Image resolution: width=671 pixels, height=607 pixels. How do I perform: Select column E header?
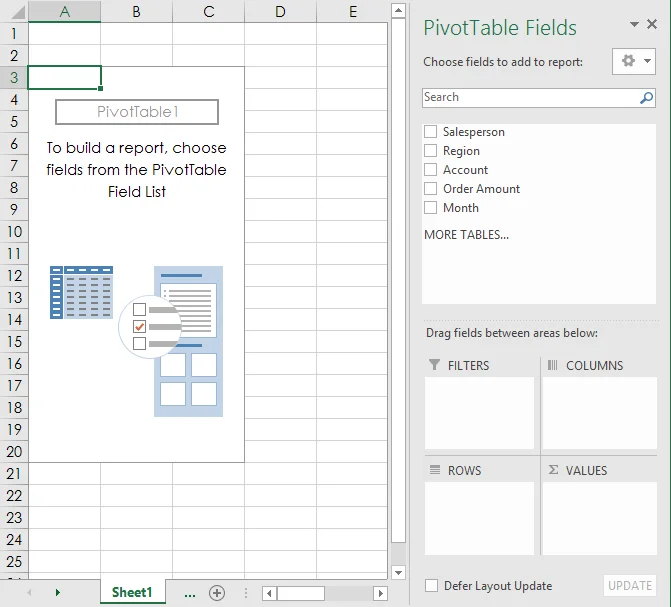pos(352,12)
